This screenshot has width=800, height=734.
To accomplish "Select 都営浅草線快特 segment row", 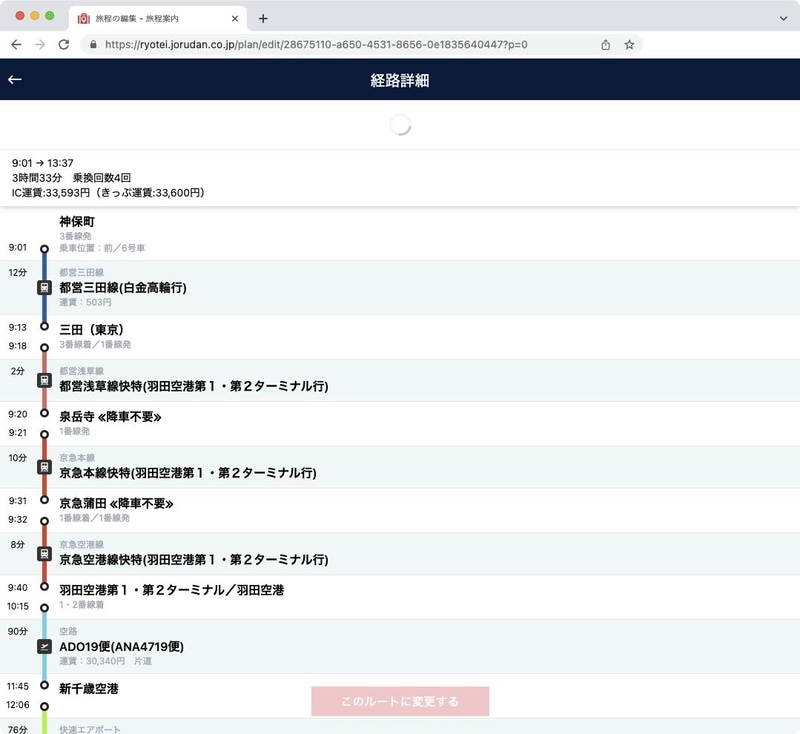I will point(400,381).
